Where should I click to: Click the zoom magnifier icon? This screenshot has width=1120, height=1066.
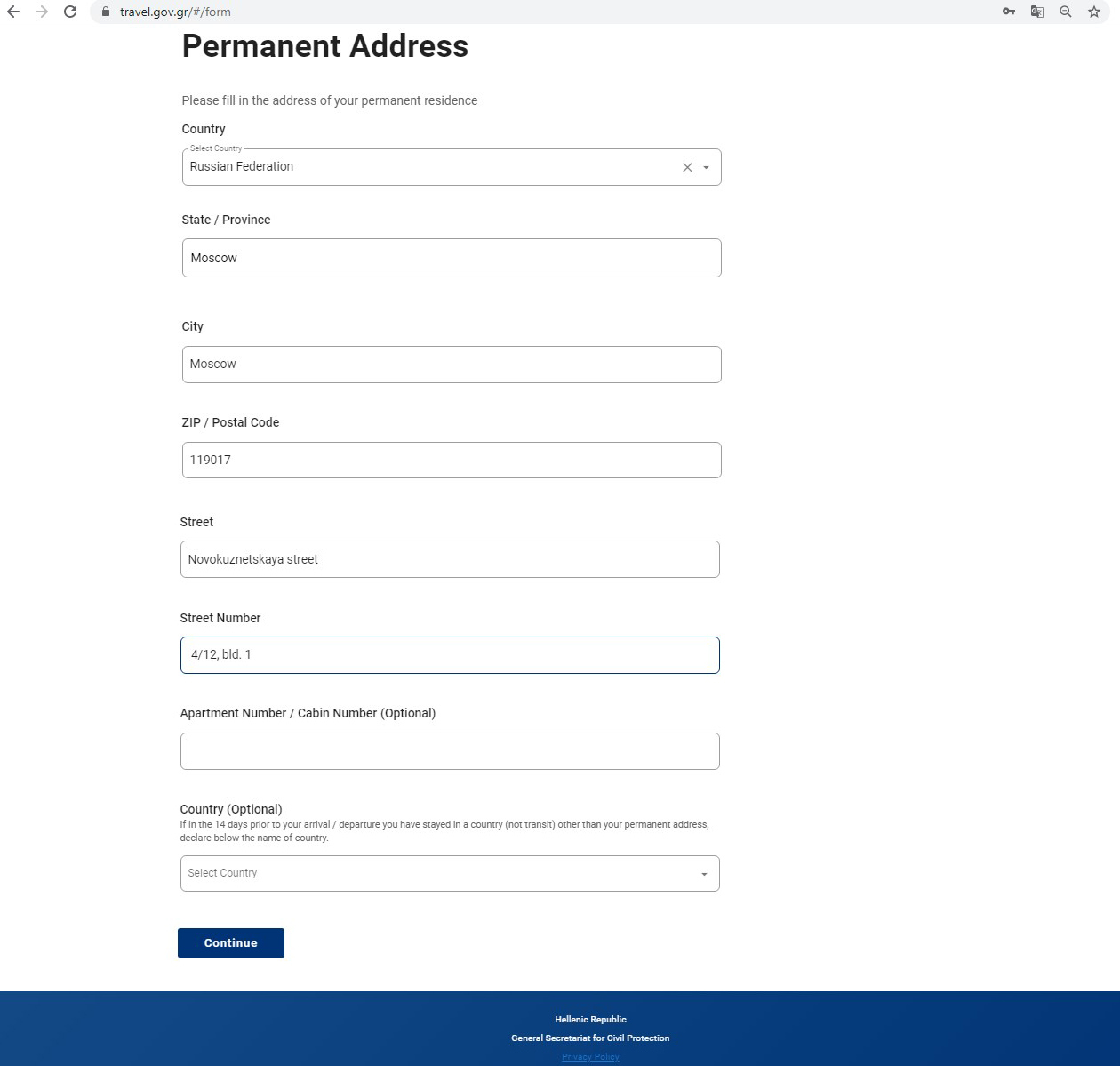point(1066,12)
